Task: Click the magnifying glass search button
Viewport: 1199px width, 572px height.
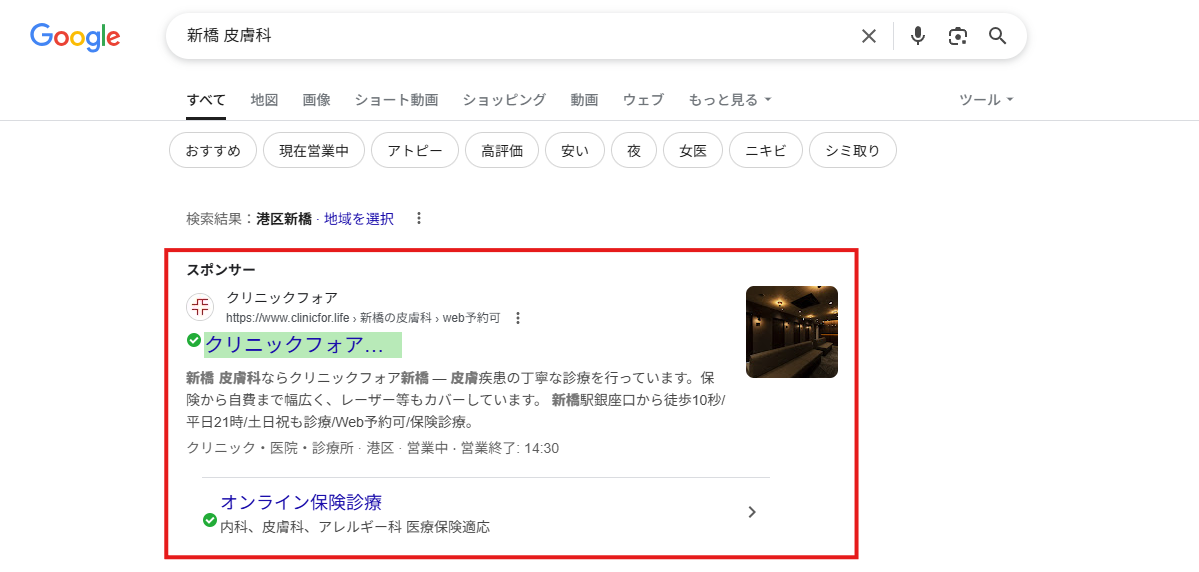Action: click(x=997, y=36)
